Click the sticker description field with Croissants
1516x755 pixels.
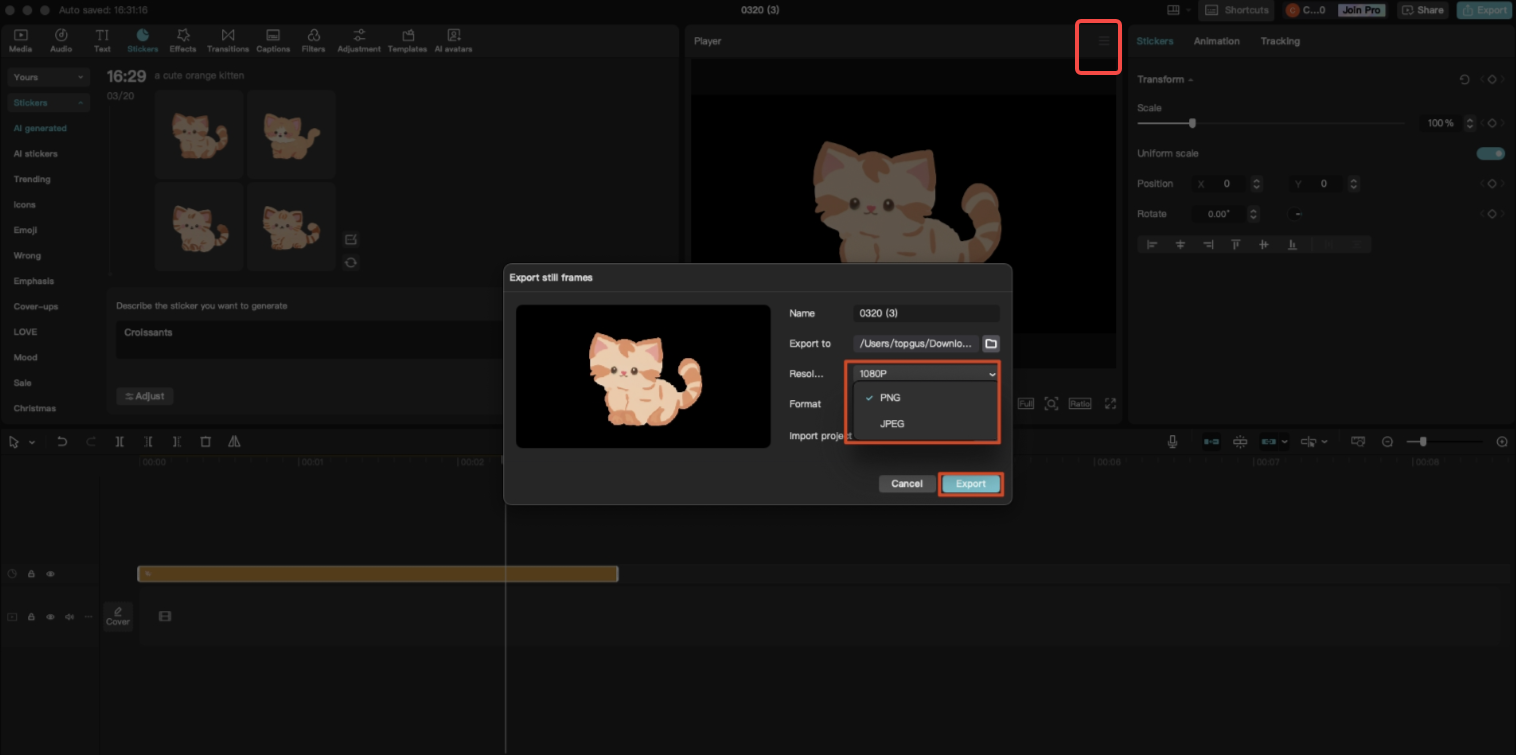pos(310,339)
